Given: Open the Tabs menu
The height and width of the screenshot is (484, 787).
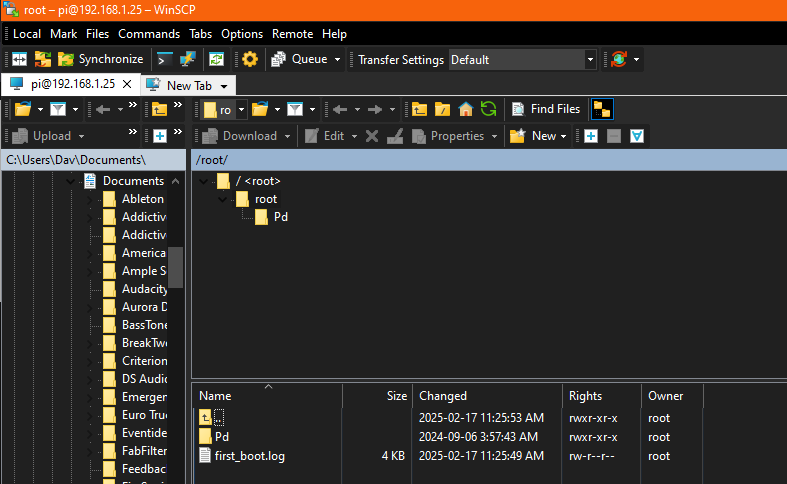Looking at the screenshot, I should click(x=200, y=34).
